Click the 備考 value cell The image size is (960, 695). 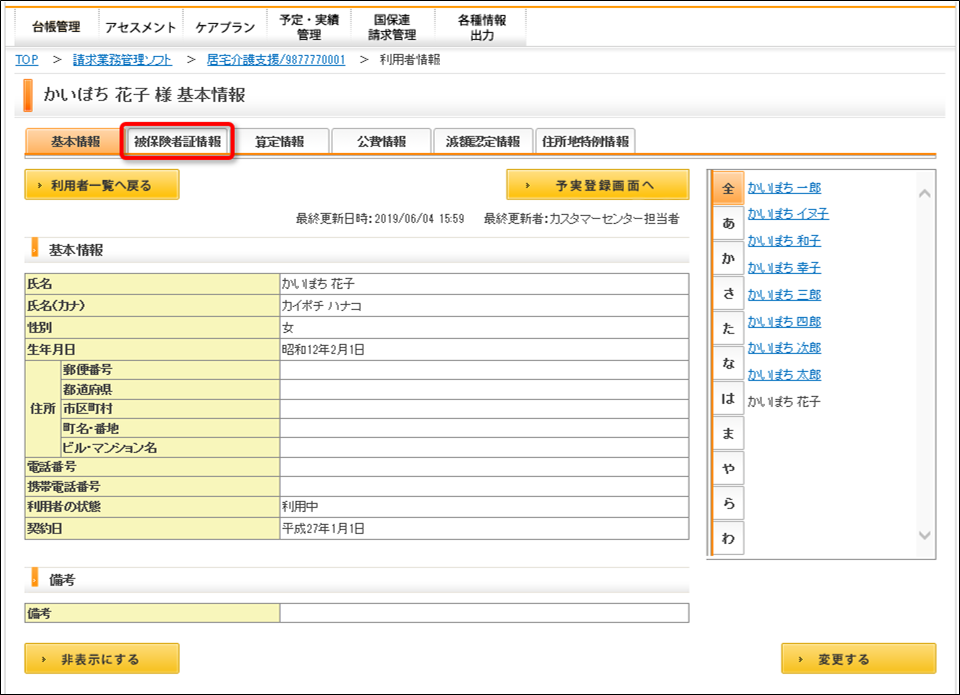[x=484, y=613]
